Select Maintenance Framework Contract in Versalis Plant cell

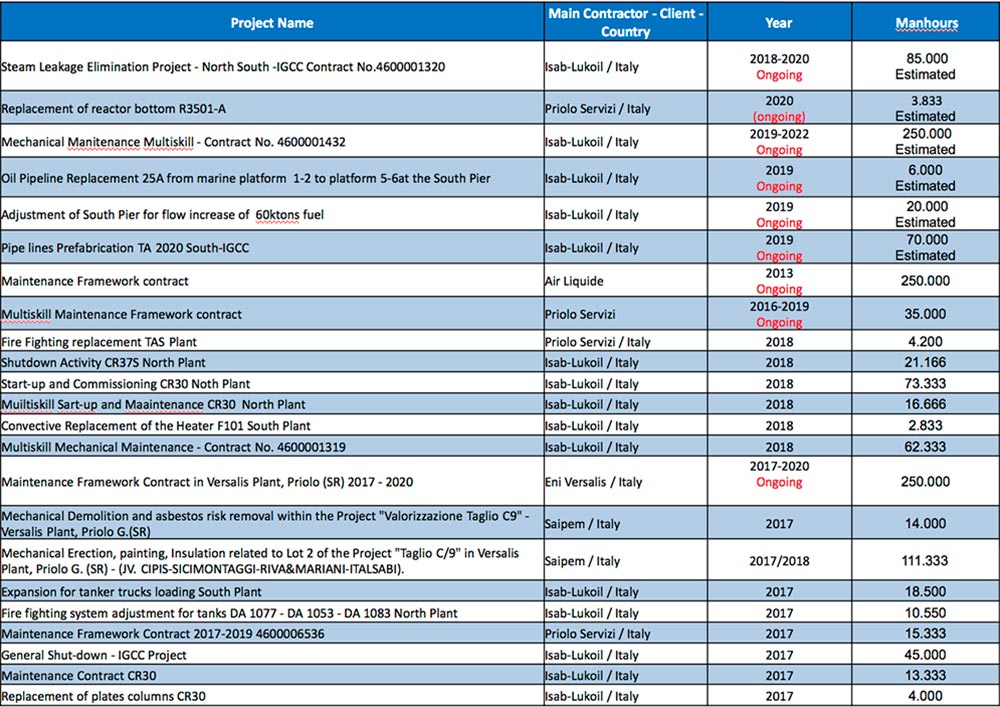[x=272, y=481]
